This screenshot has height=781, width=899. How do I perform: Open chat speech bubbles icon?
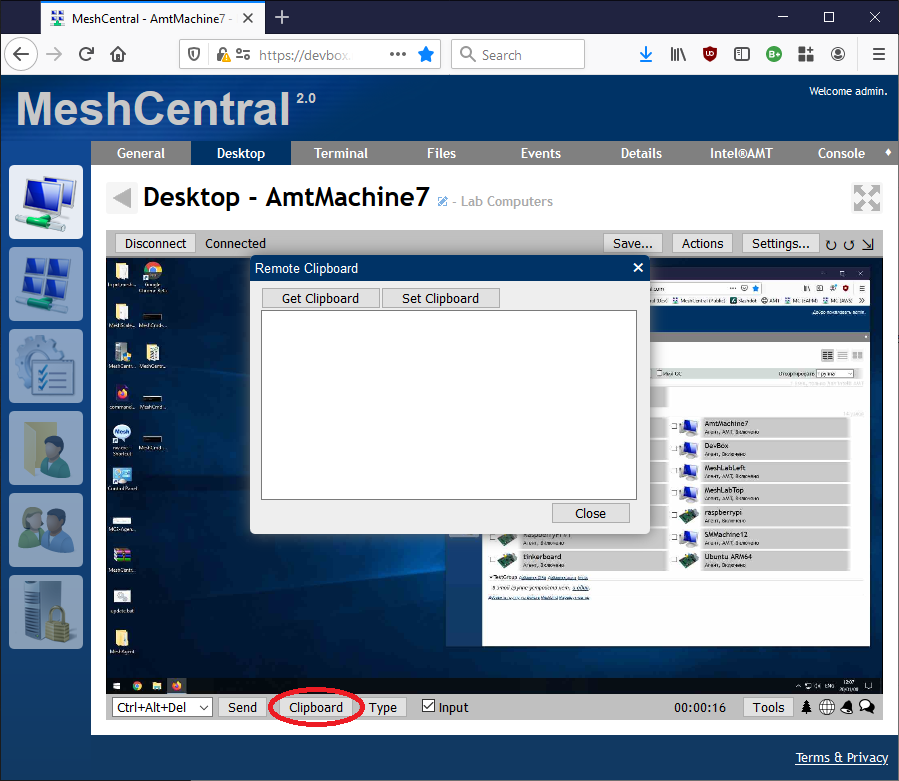[867, 707]
